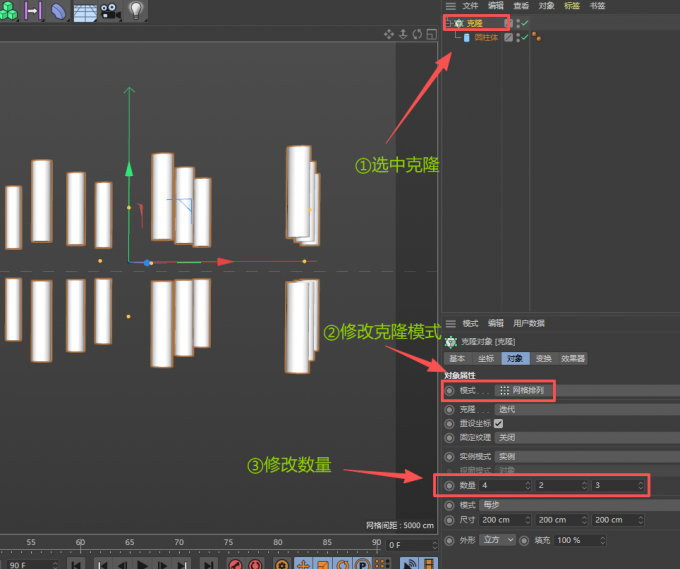Open the object manager hamburger menu

coord(451,6)
